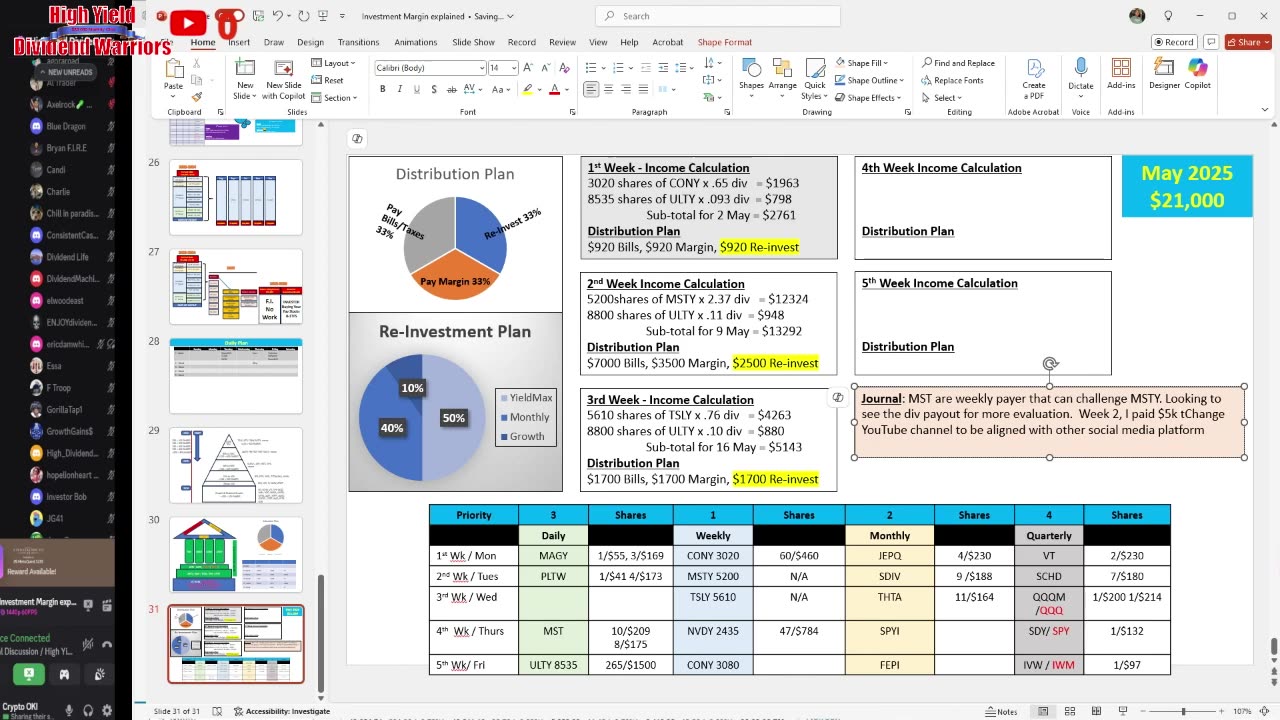Select slide 28 Daily Plan thumbnail
The image size is (1280, 720).
point(236,376)
